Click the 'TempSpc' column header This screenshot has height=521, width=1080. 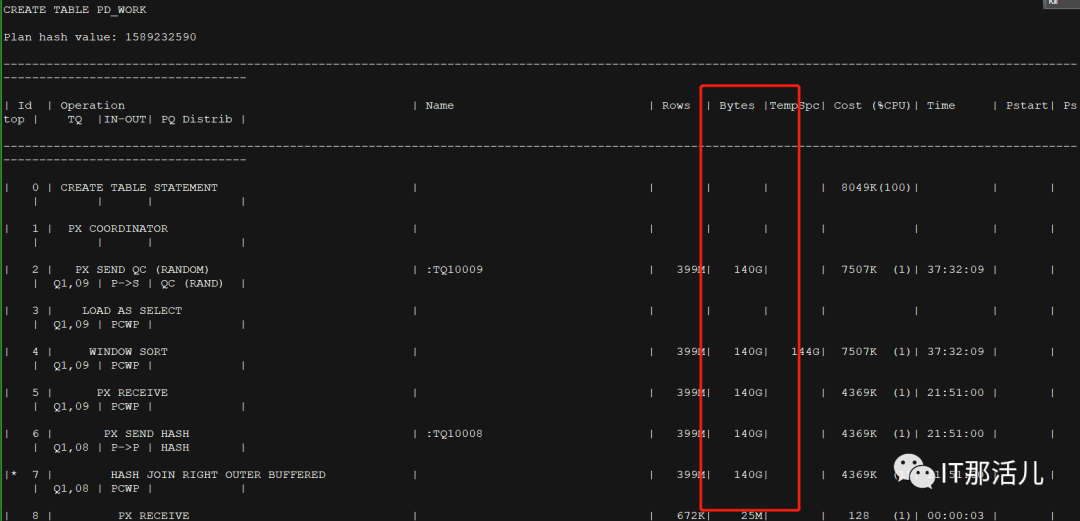coord(794,105)
